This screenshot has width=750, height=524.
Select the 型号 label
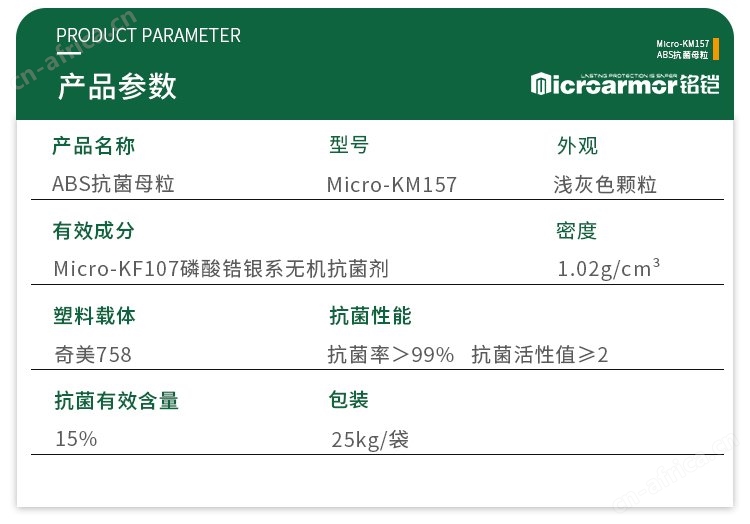coord(349,145)
